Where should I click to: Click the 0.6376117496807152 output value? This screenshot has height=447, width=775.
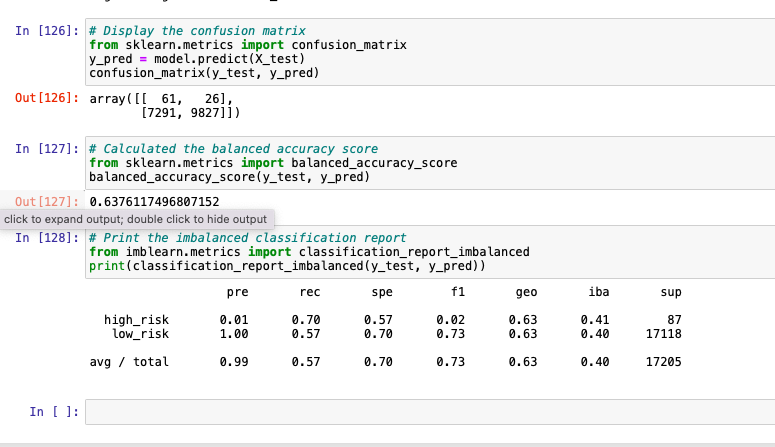click(154, 202)
